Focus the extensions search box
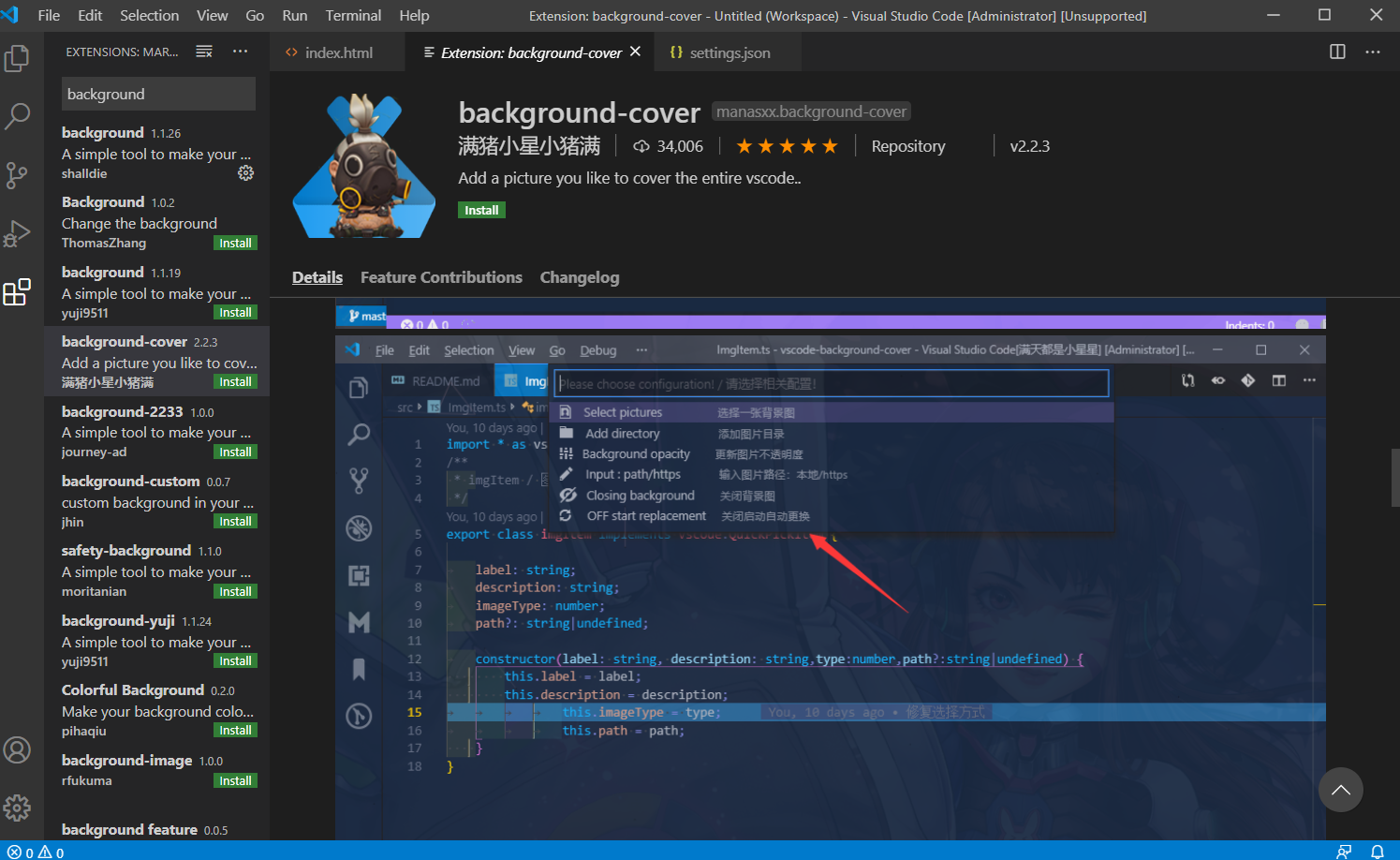The image size is (1400, 860). coord(158,94)
